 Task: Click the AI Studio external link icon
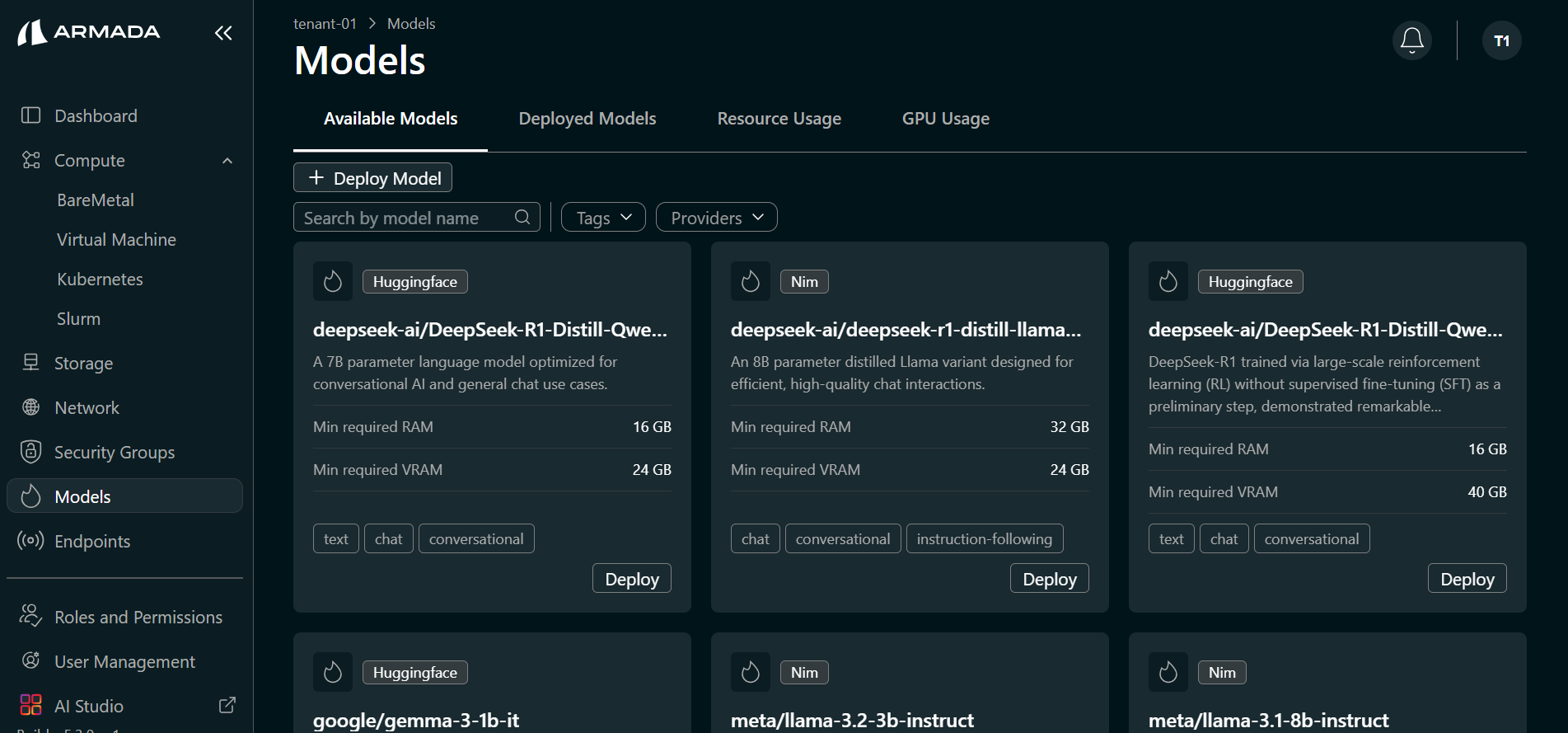tap(227, 705)
